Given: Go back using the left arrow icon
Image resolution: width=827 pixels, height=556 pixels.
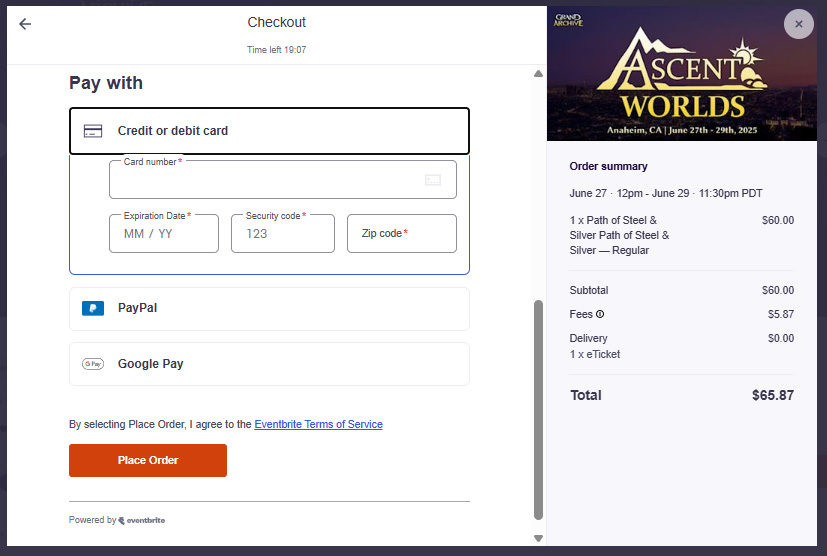Looking at the screenshot, I should tap(25, 24).
